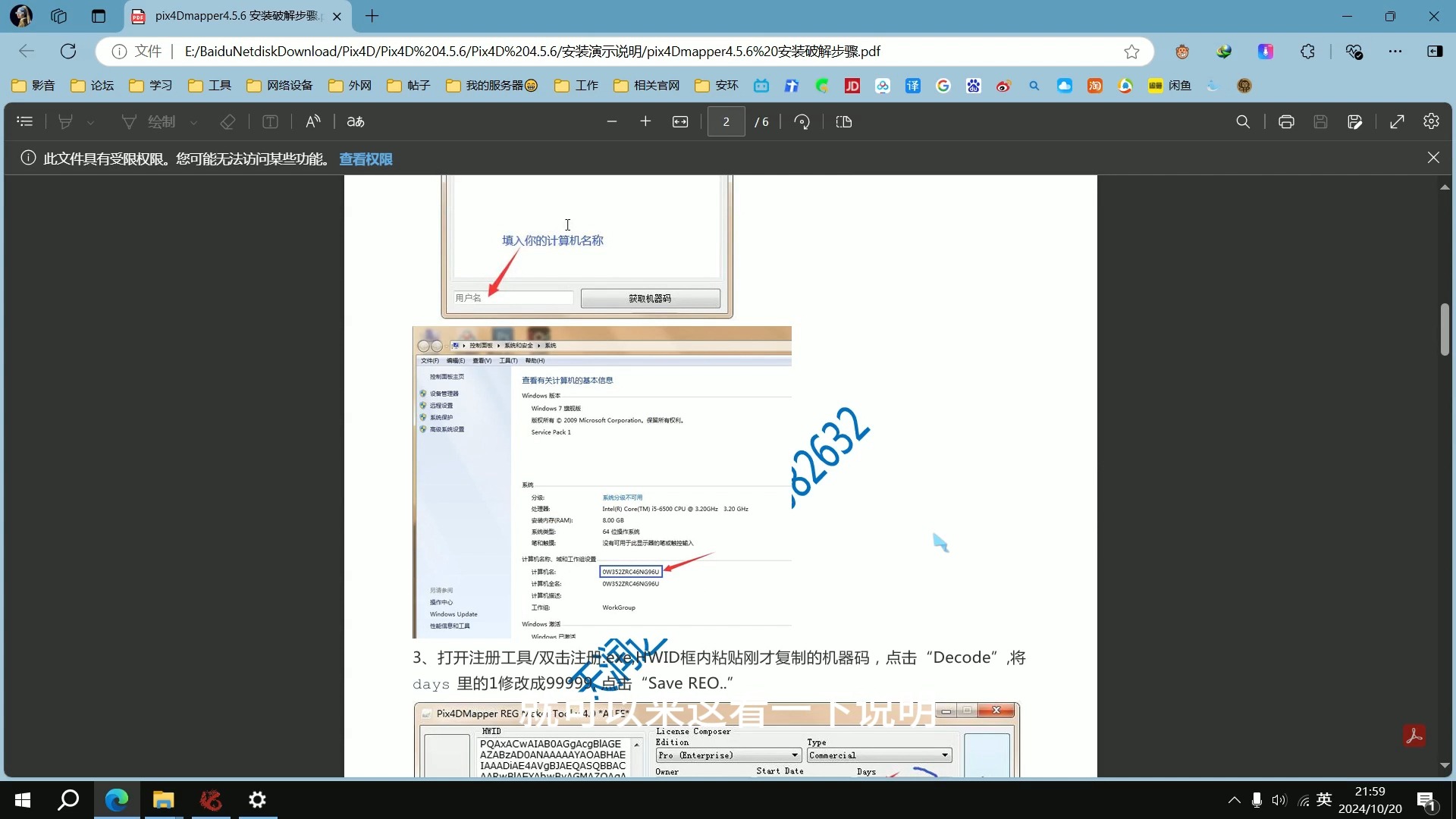Click the page number input field
The height and width of the screenshot is (819, 1456).
click(x=726, y=121)
